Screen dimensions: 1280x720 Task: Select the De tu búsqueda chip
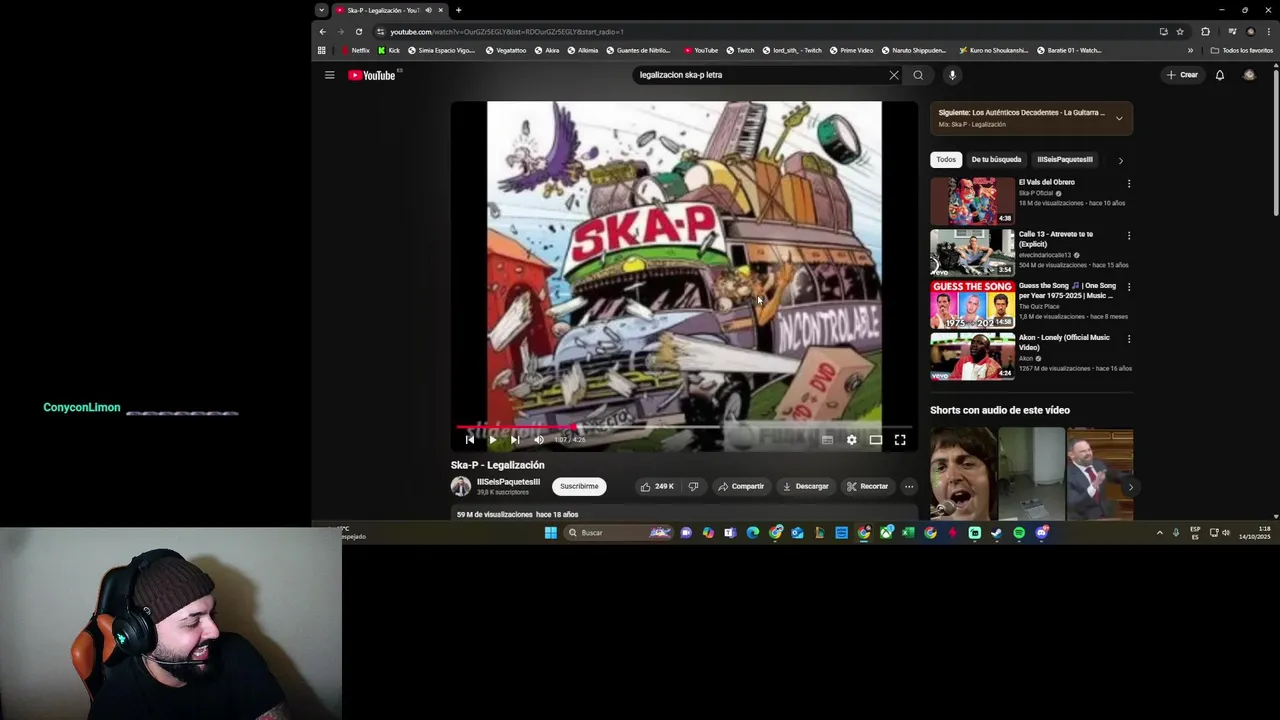(x=996, y=160)
